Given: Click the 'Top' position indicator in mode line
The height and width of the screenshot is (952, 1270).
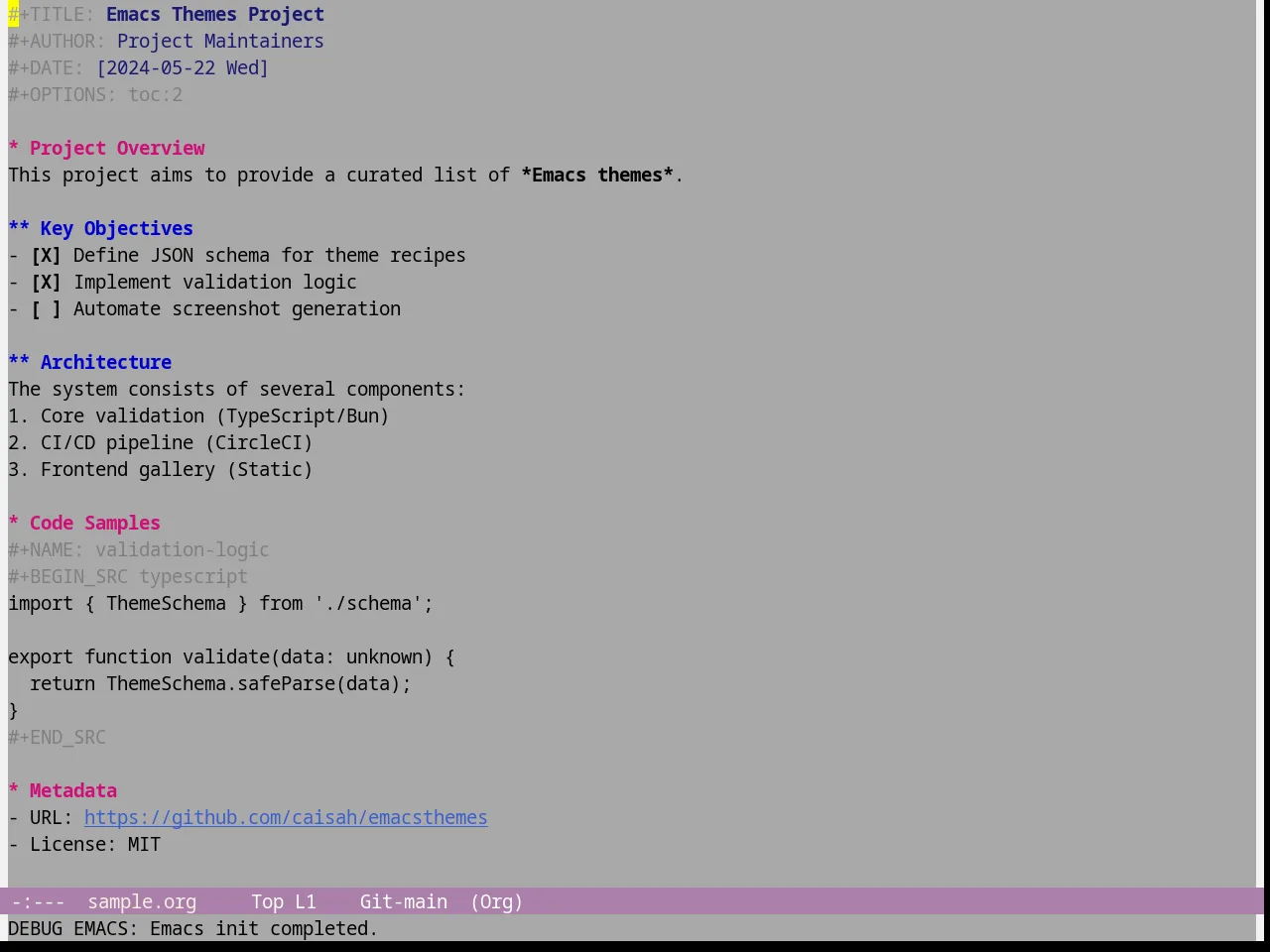Looking at the screenshot, I should tap(267, 902).
